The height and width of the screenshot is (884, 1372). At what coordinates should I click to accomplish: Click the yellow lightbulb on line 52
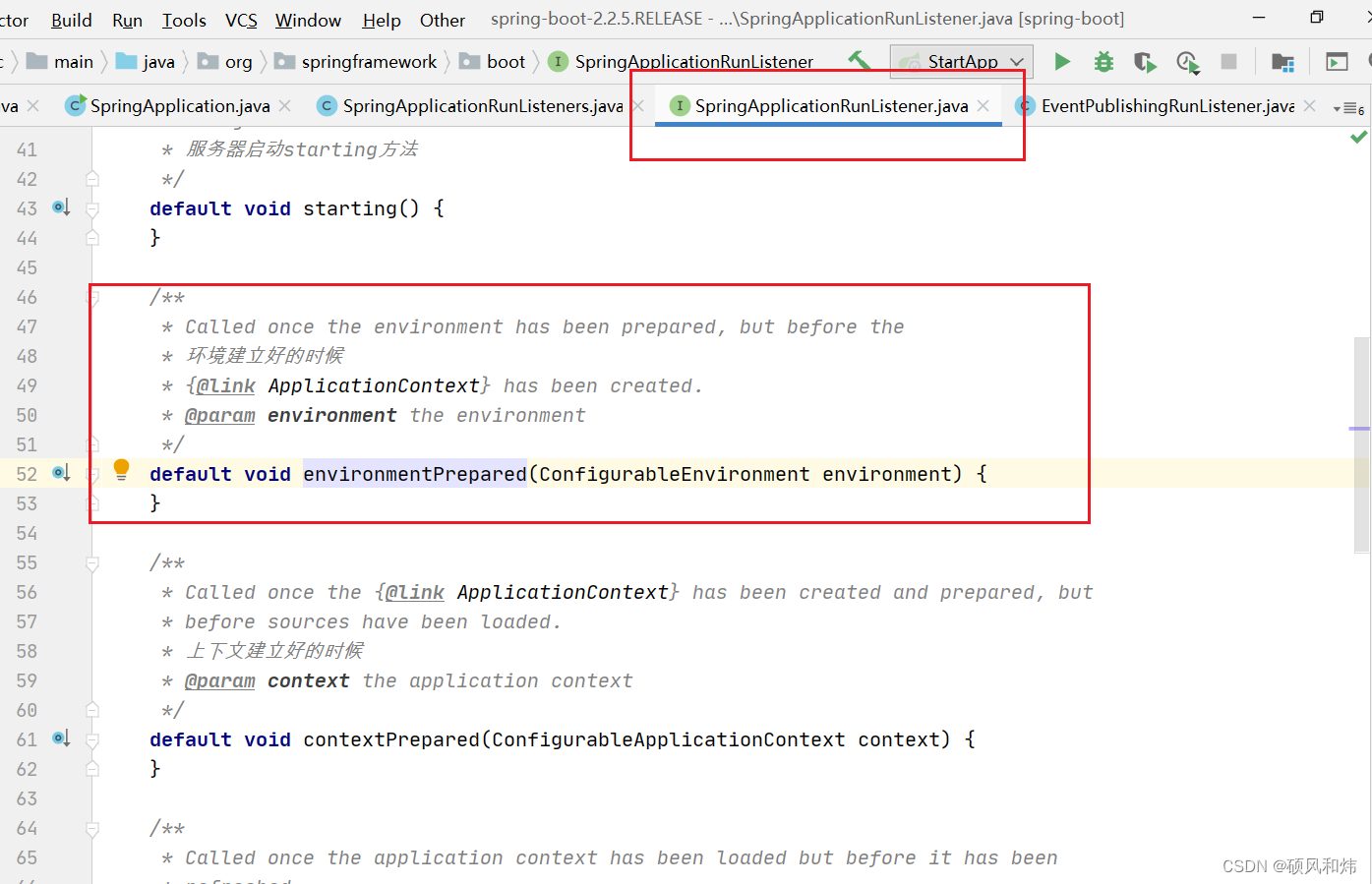pos(121,470)
